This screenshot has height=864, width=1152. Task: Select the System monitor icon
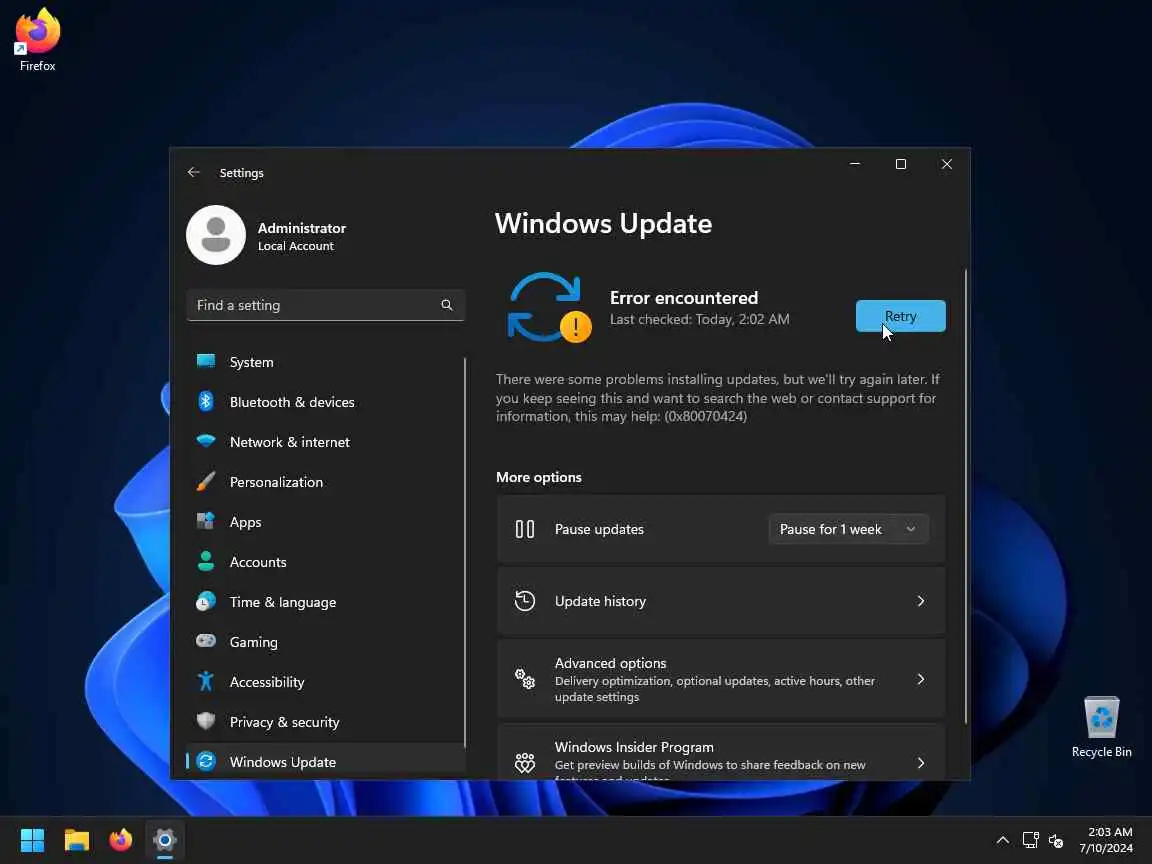pyautogui.click(x=206, y=361)
